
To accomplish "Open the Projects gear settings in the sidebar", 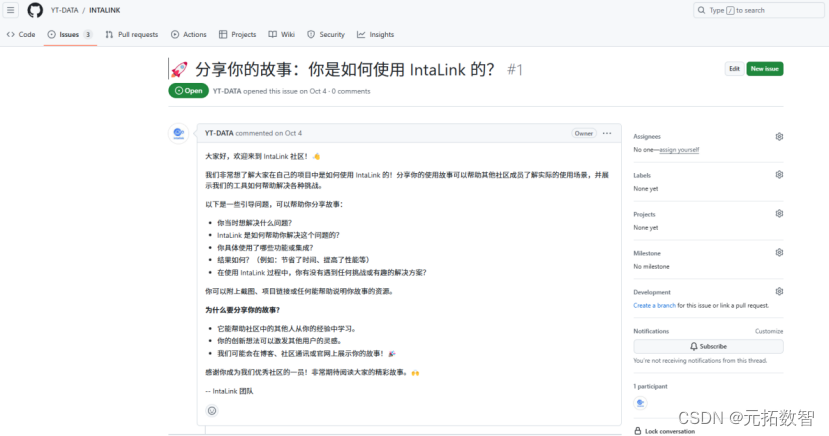I will click(779, 214).
